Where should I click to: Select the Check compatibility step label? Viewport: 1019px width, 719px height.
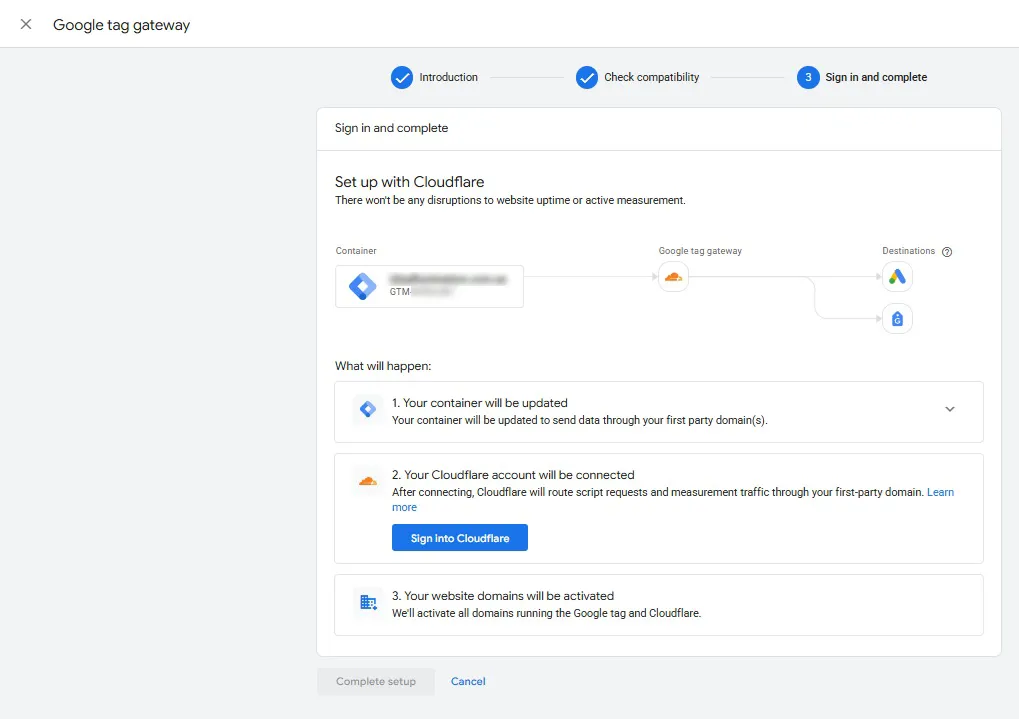coord(652,77)
